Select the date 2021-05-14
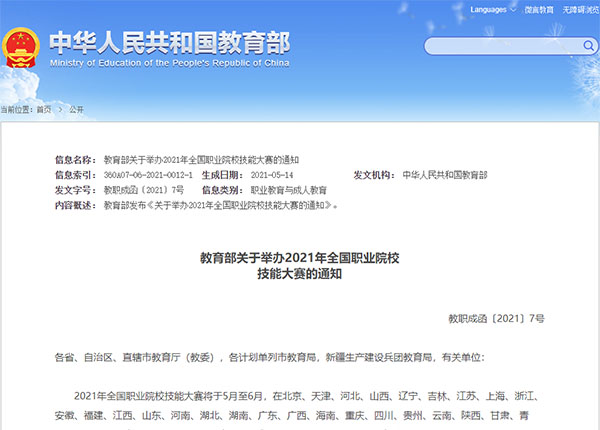 pyautogui.click(x=272, y=175)
